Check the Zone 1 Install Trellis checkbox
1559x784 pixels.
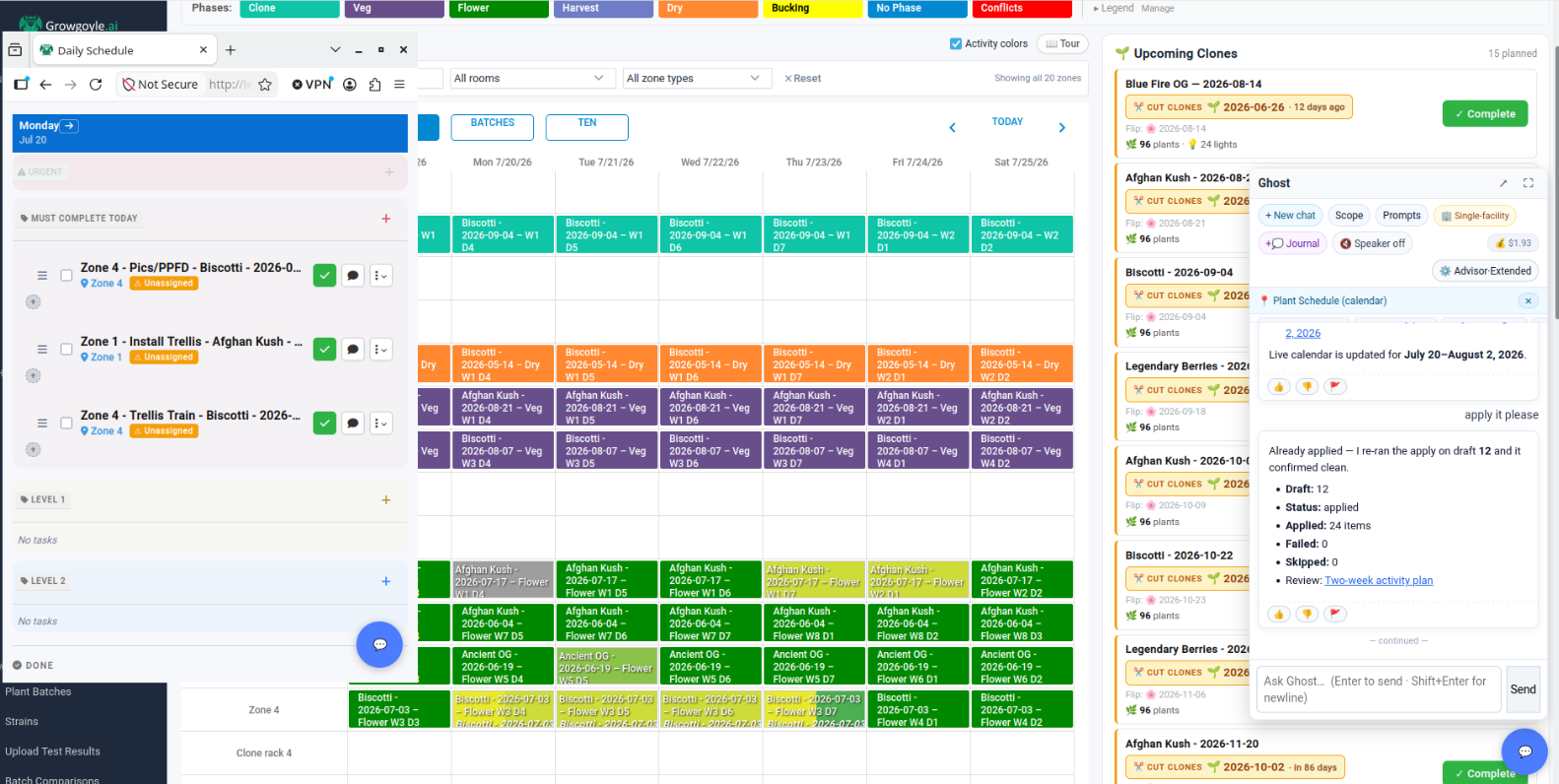click(66, 350)
